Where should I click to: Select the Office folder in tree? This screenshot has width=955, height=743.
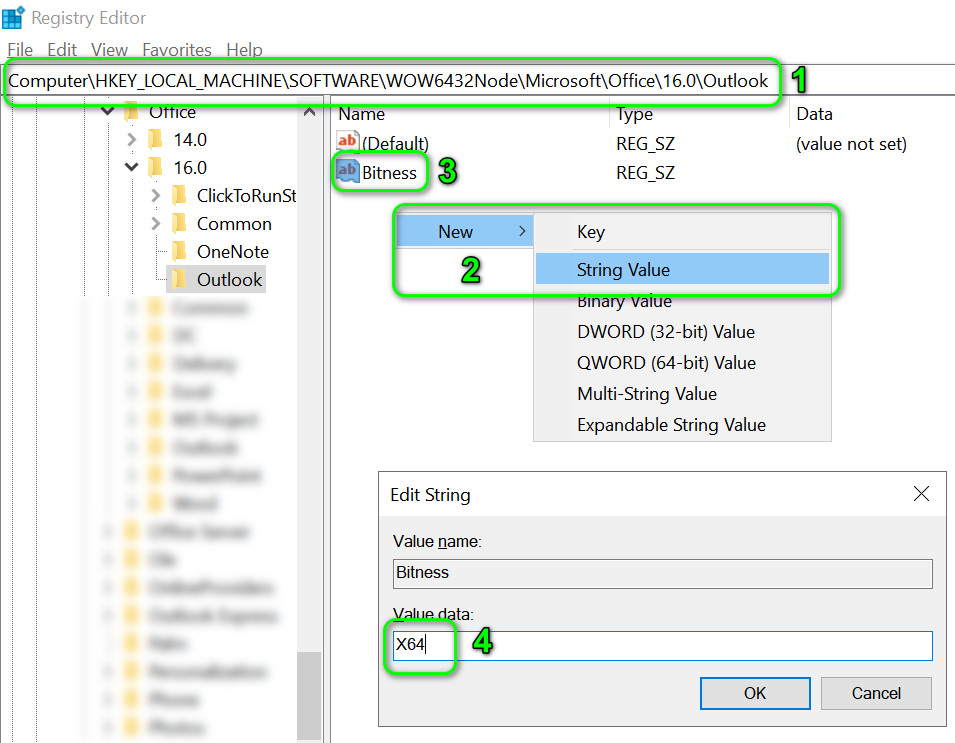click(172, 112)
